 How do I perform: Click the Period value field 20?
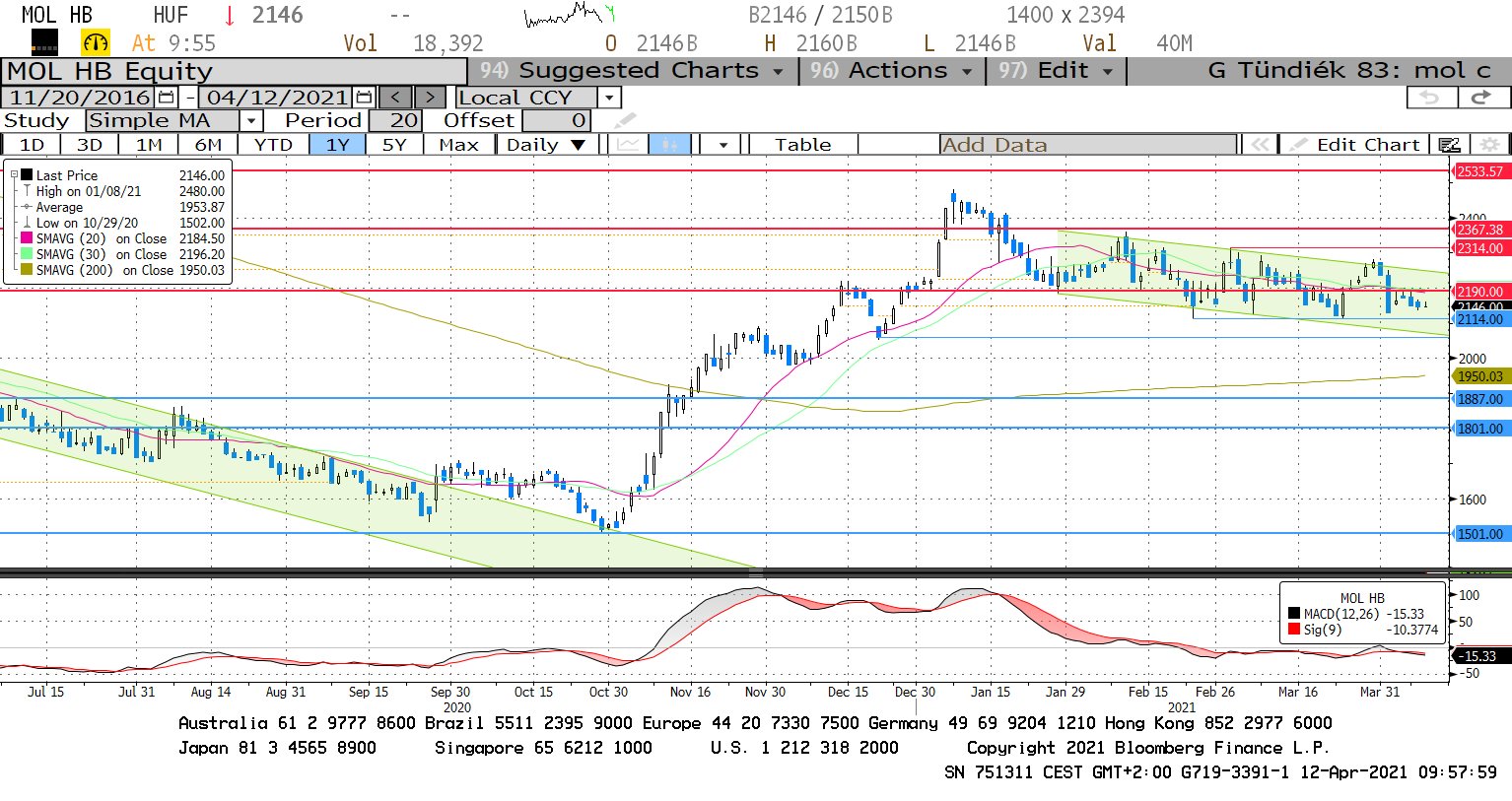(395, 121)
